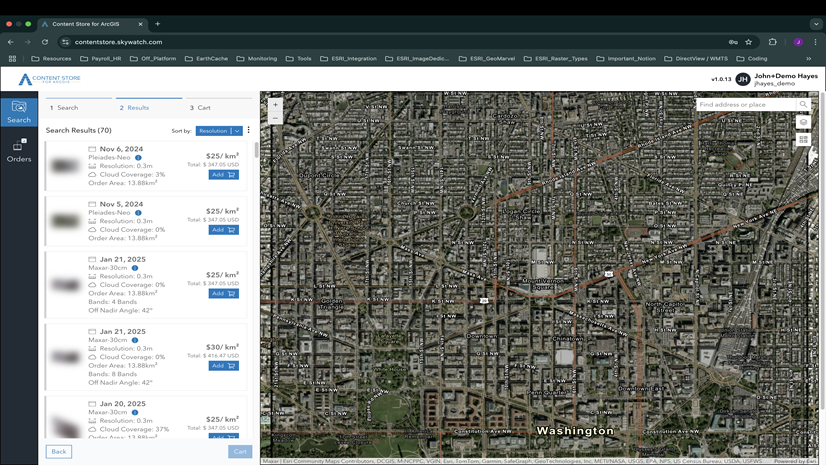Show info for Nov 6, 2024 Pleiades-Neo
The image size is (826, 465).
138,157
